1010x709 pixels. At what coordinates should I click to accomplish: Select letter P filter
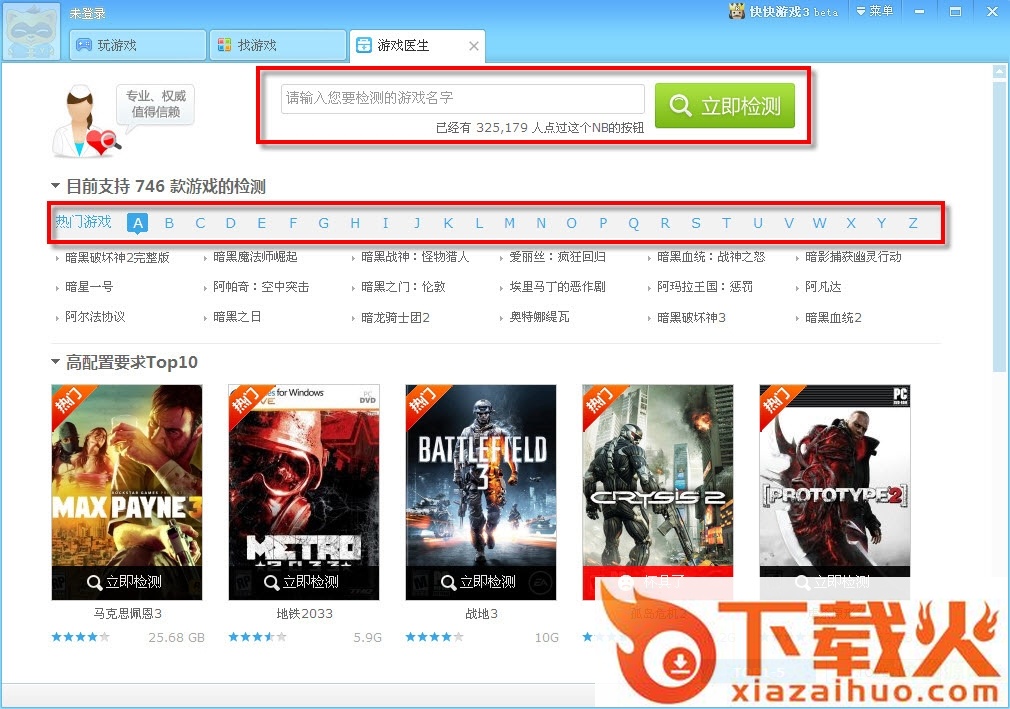[x=603, y=223]
